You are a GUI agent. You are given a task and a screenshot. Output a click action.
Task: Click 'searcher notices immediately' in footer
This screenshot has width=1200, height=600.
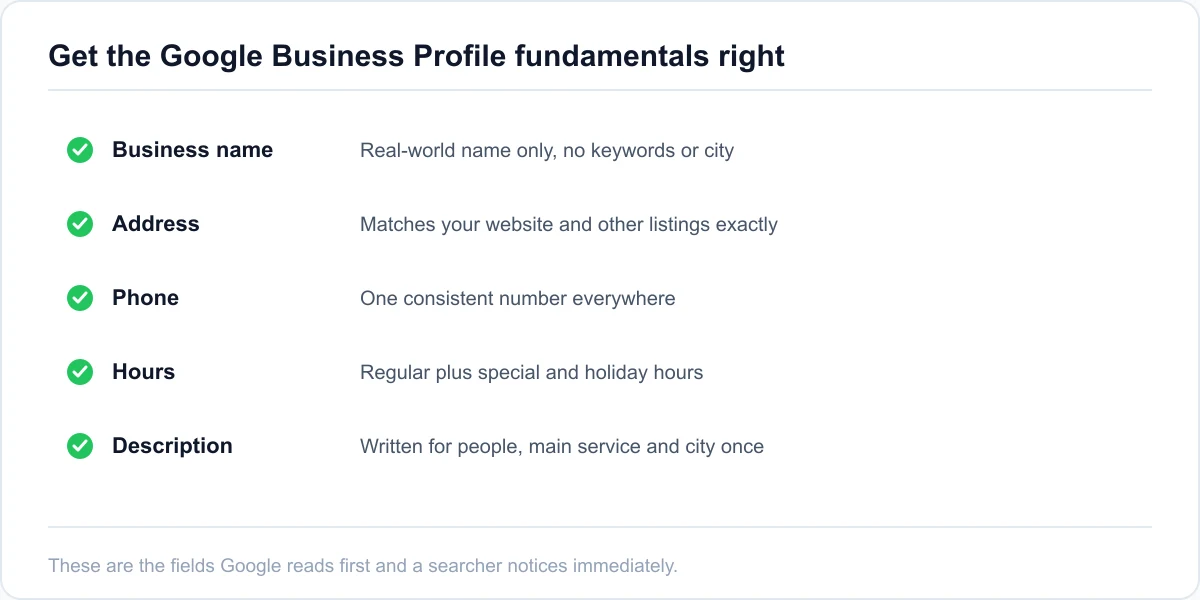[x=553, y=566]
